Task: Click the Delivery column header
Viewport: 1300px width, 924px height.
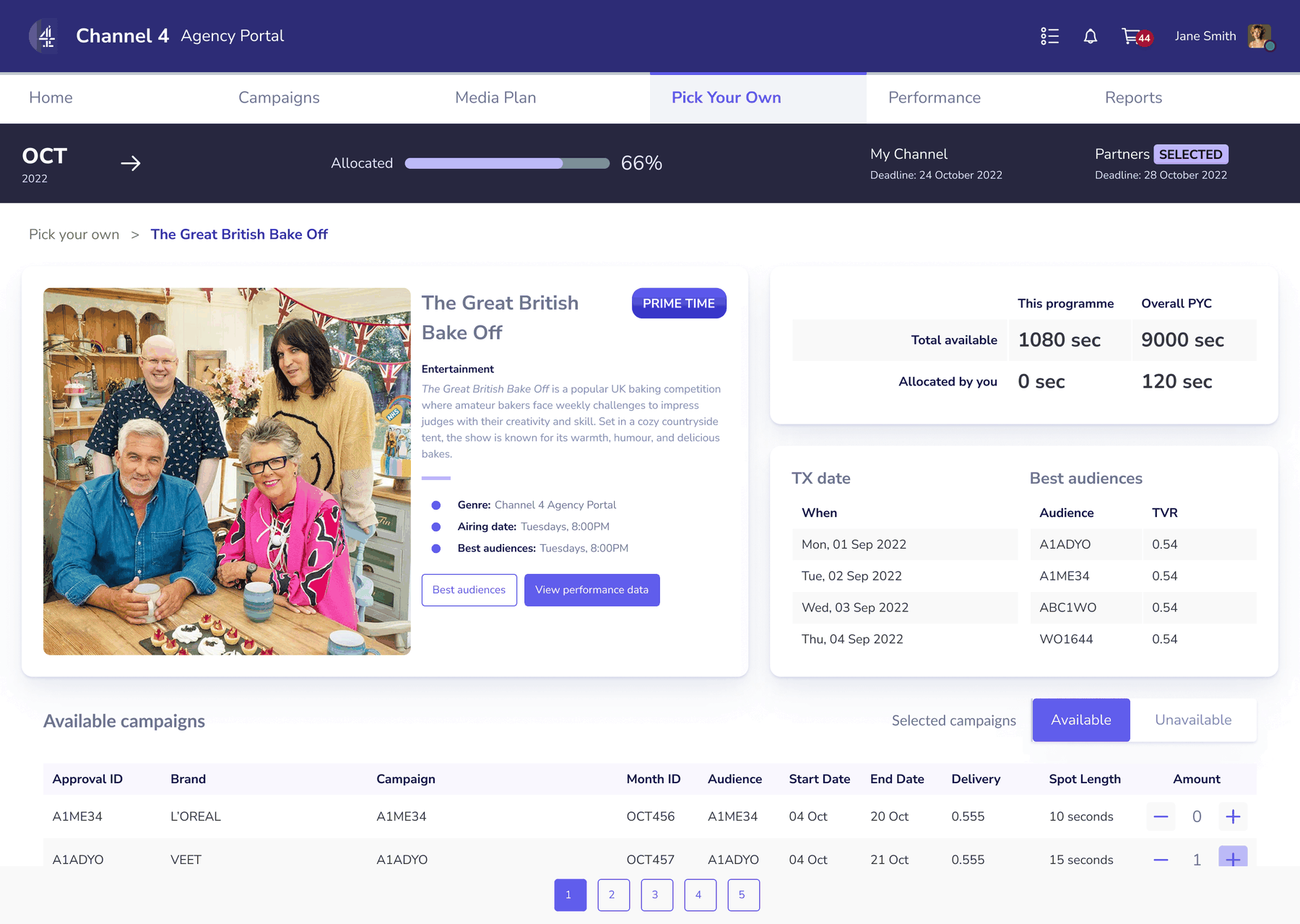Action: click(976, 779)
